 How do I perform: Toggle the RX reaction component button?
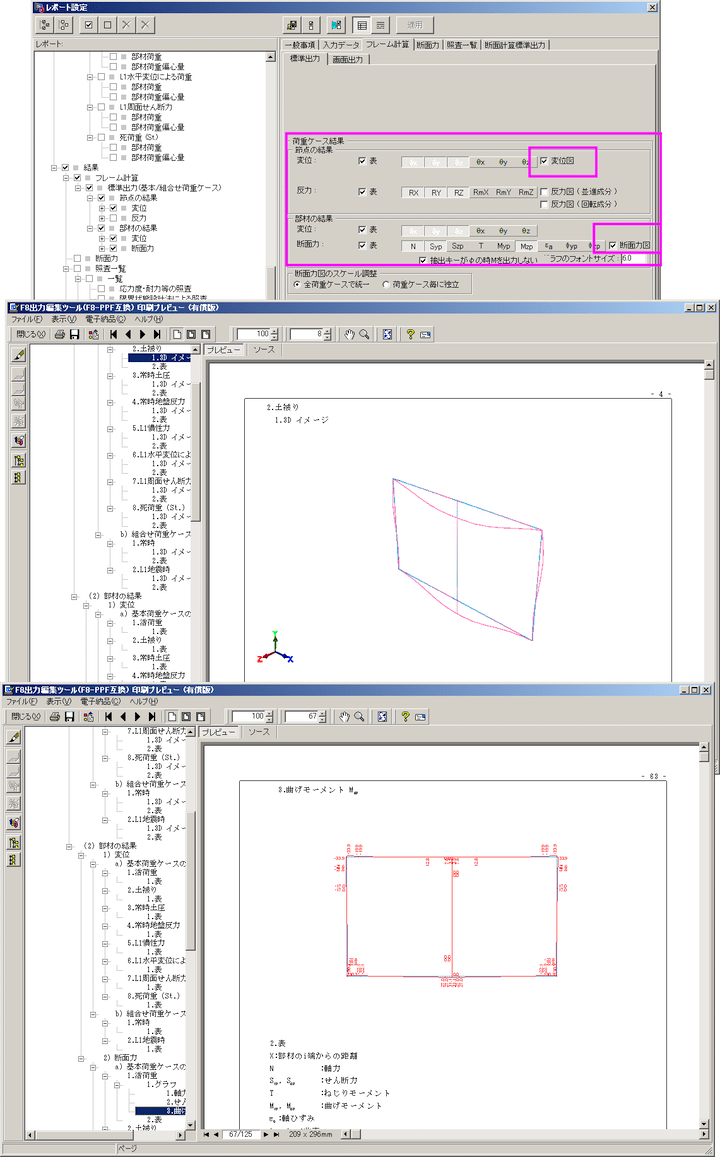[x=413, y=193]
